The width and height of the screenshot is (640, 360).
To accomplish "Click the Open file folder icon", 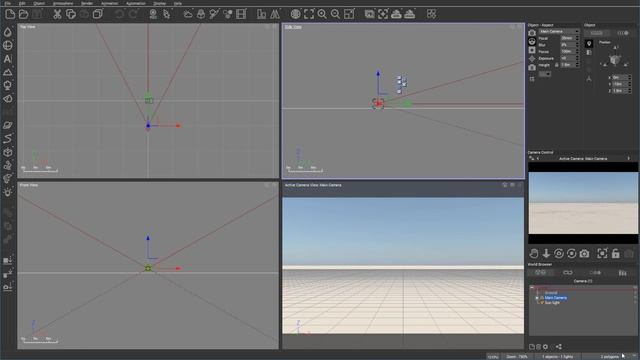I will click(x=24, y=14).
